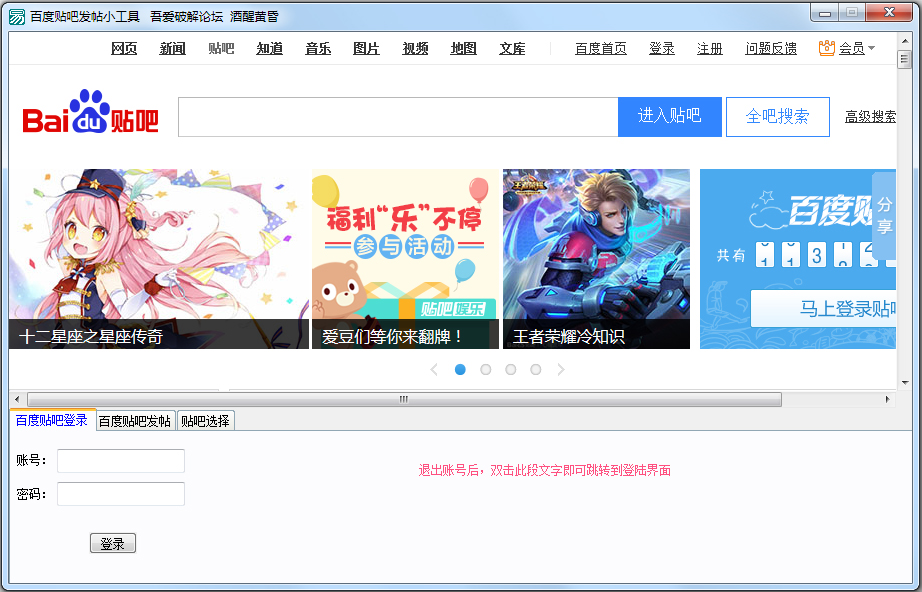Click the app icon in title bar
This screenshot has height=592, width=922.
16,16
